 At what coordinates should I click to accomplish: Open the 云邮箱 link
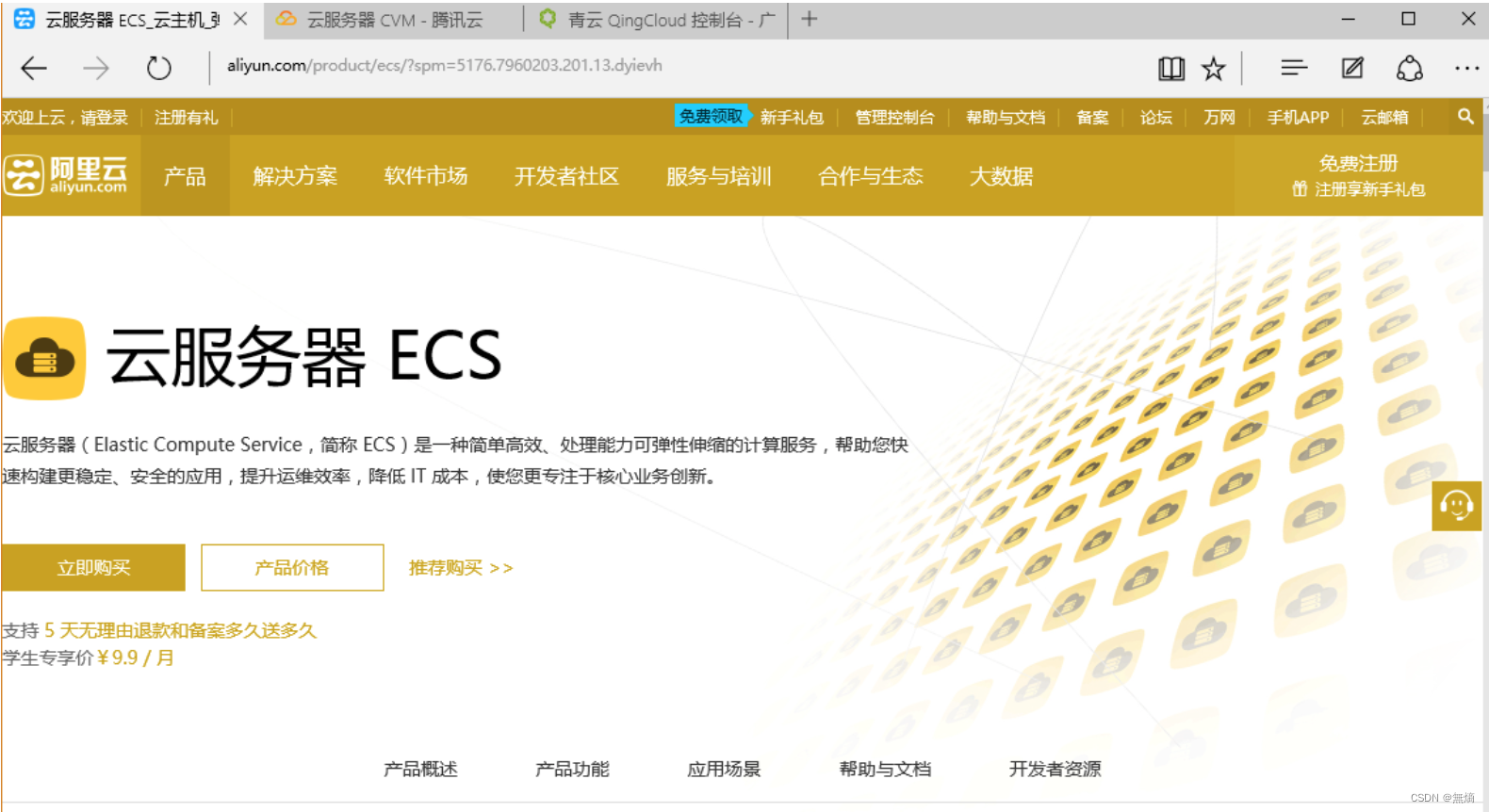click(x=1384, y=118)
